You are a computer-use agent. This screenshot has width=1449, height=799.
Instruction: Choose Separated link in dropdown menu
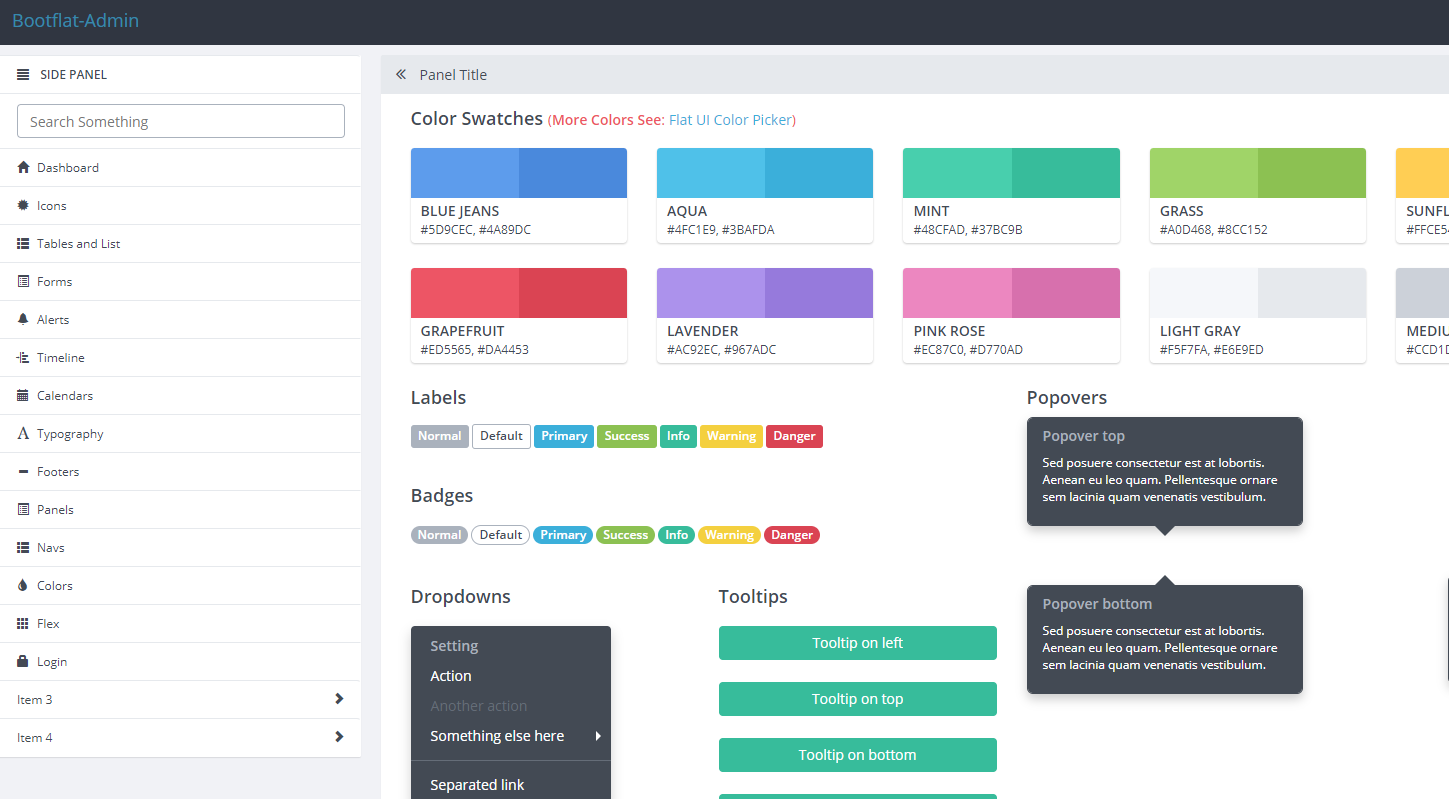coord(477,785)
